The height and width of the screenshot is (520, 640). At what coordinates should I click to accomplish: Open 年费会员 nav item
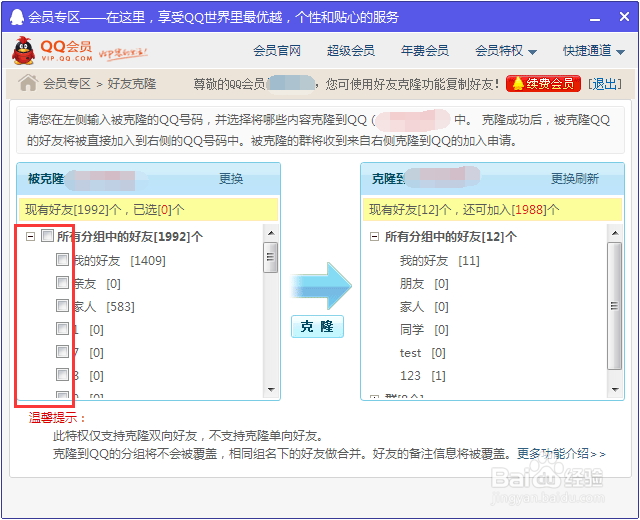click(424, 51)
